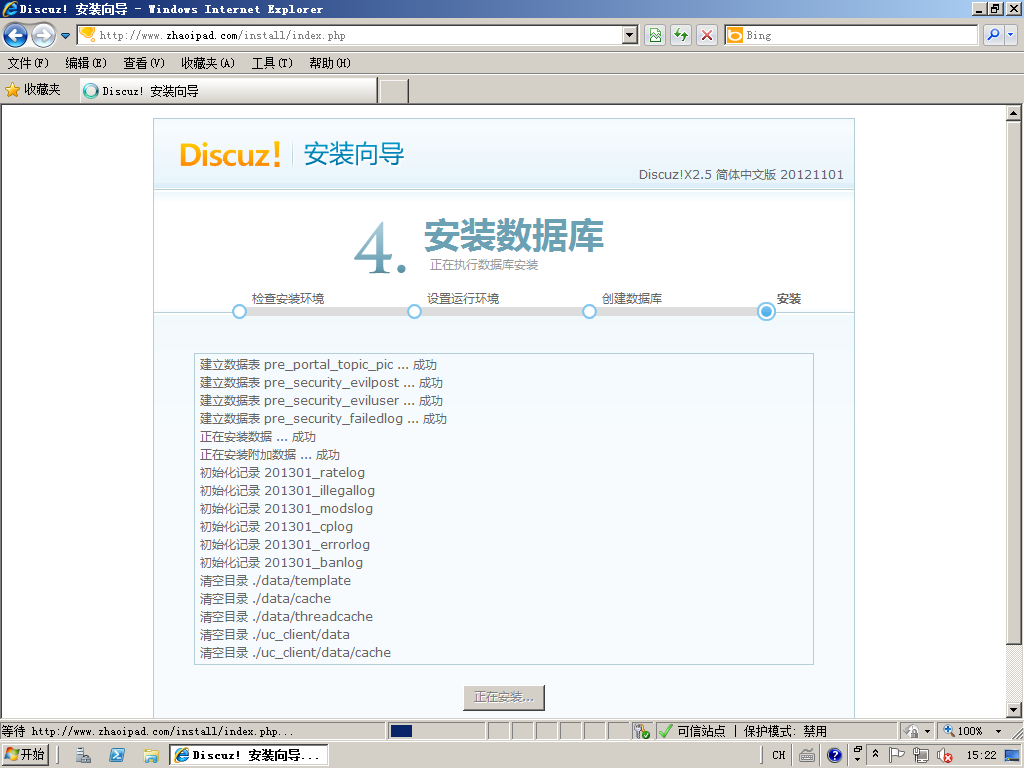
Task: Click the page scrollbar down arrow
Action: 1013,710
